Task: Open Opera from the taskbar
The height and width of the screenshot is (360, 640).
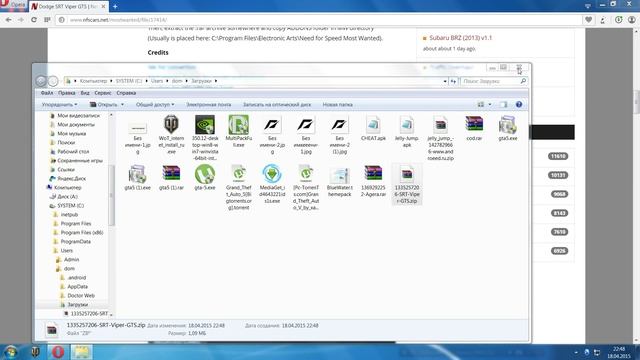Action: (x=58, y=352)
